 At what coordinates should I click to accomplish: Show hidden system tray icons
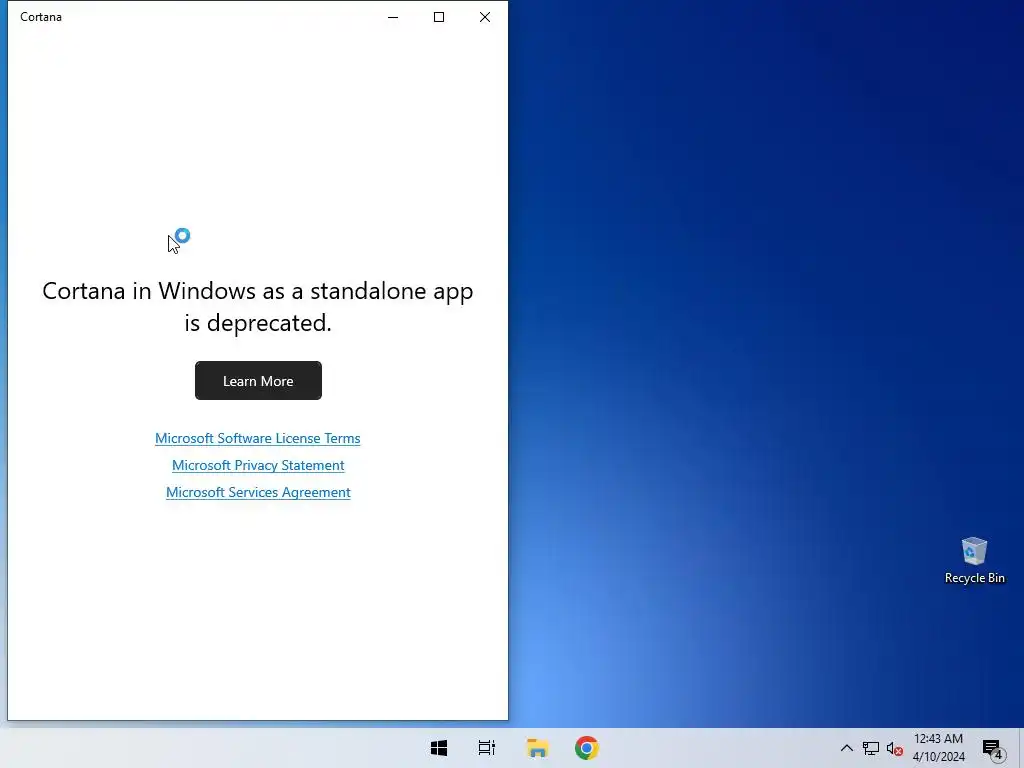846,748
